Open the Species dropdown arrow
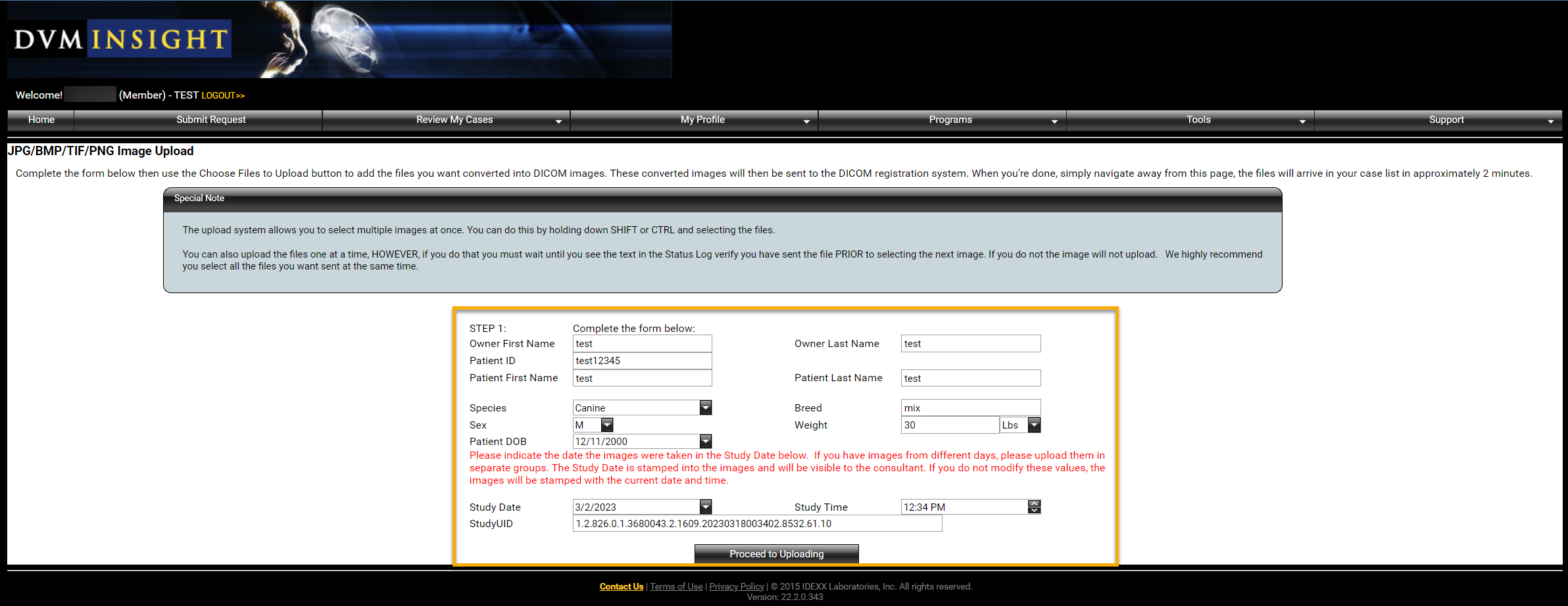Screen dimensions: 1568x606 point(705,408)
